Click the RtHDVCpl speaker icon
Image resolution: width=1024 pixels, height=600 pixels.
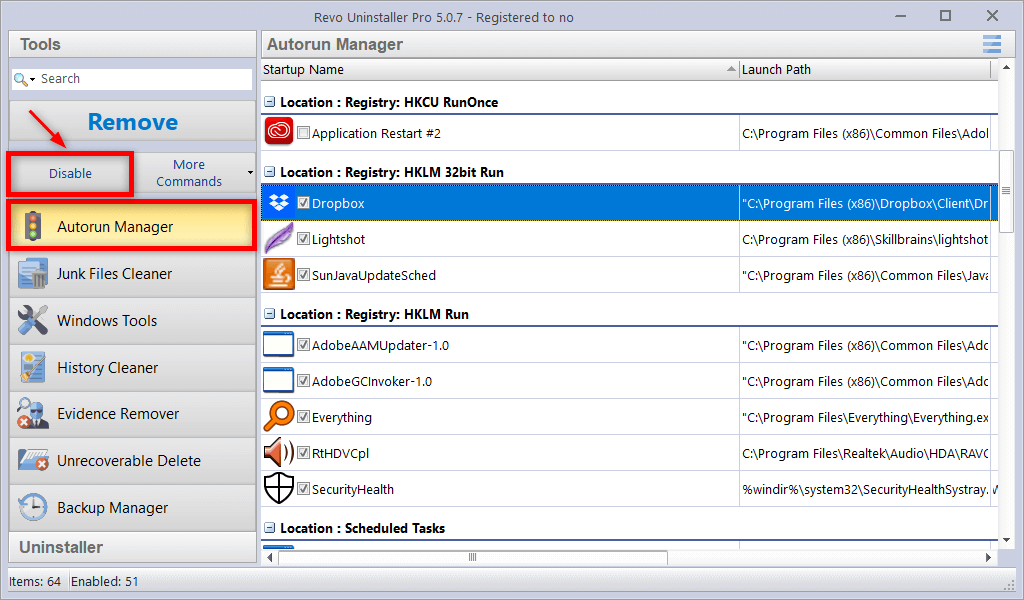(x=279, y=452)
